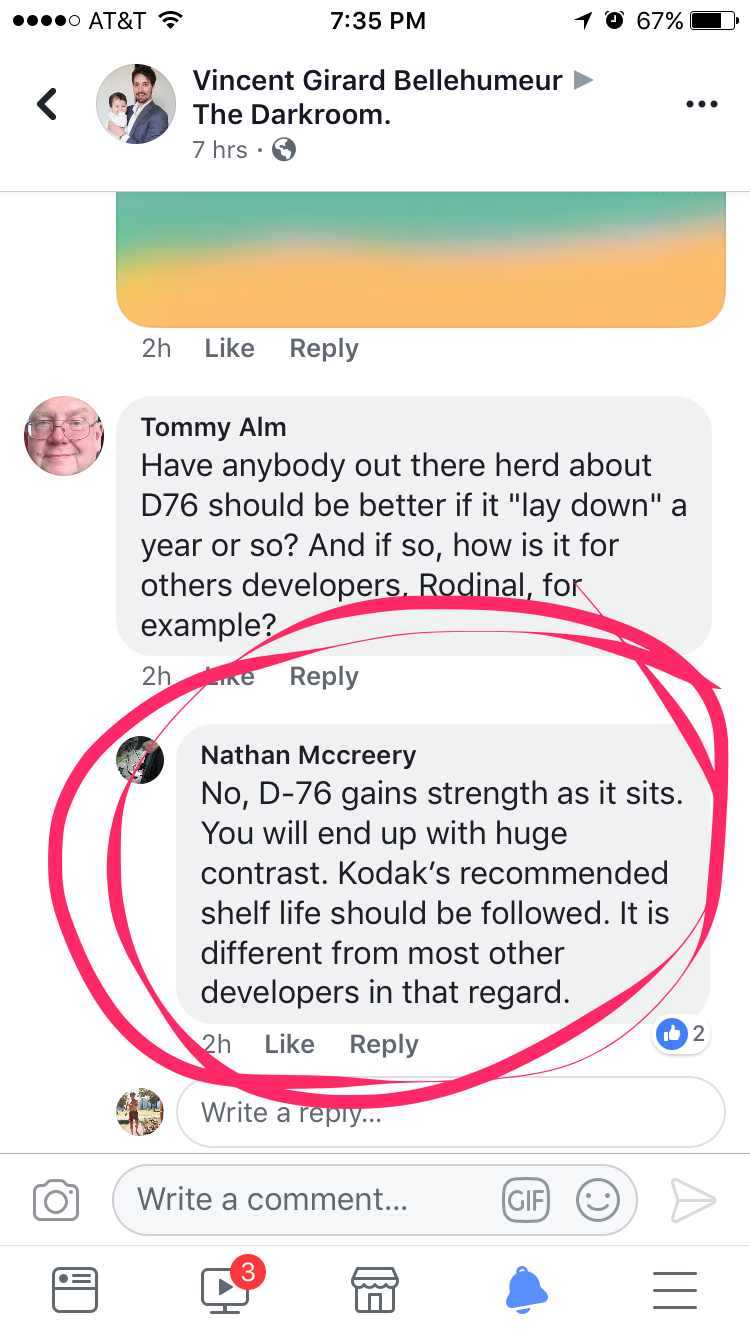Open the Watch videos tab
This screenshot has height=1334, width=750.
[x=227, y=1289]
